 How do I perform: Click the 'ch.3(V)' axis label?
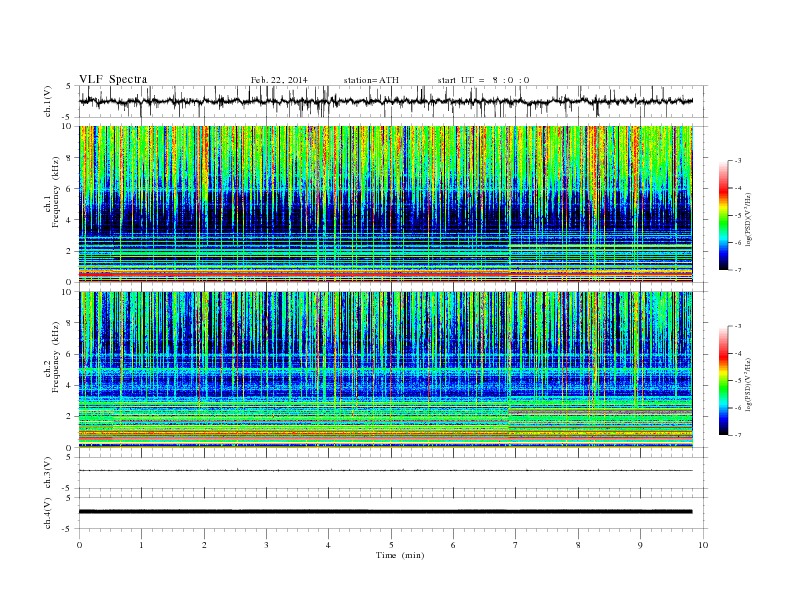(48, 473)
